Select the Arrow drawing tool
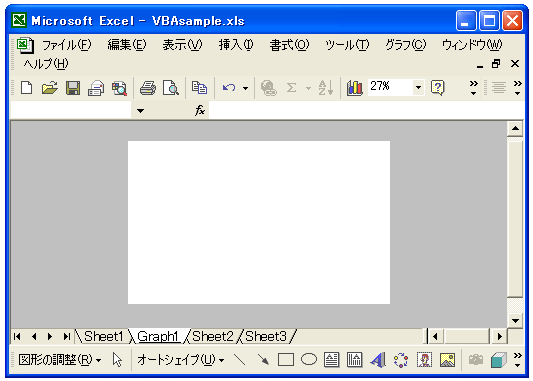The width and height of the screenshot is (533, 381). [x=263, y=359]
